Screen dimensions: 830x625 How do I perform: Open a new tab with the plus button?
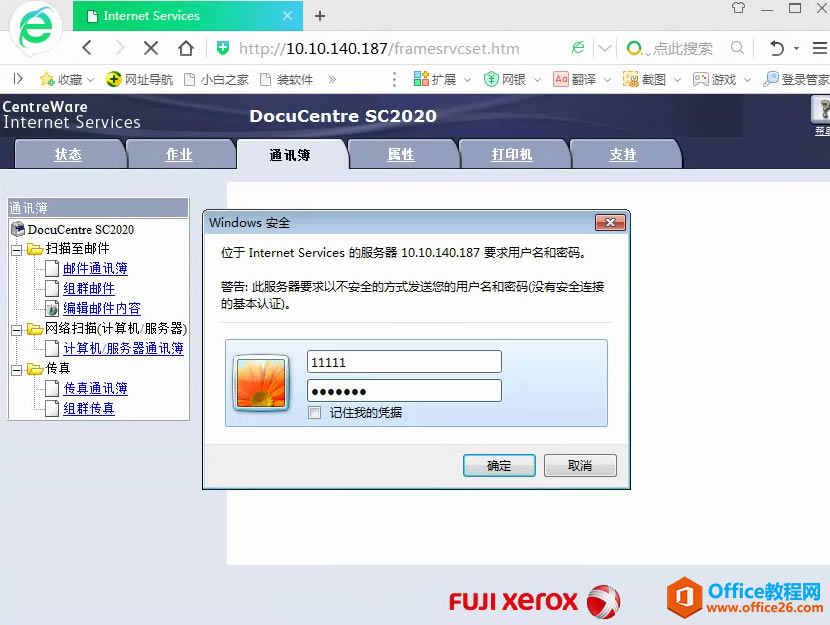[320, 16]
